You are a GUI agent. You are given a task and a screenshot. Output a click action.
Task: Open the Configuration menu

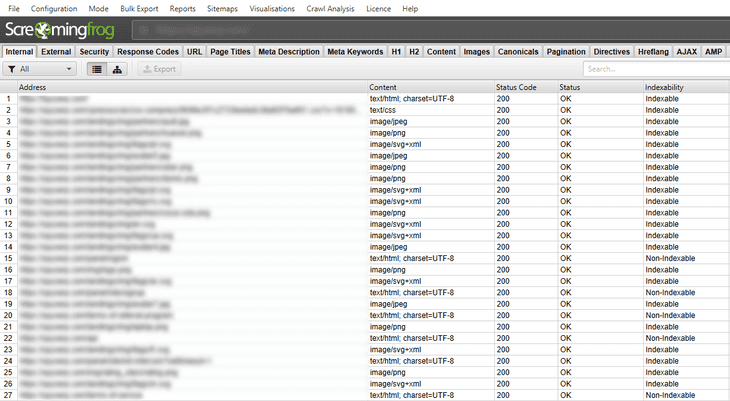pyautogui.click(x=54, y=8)
